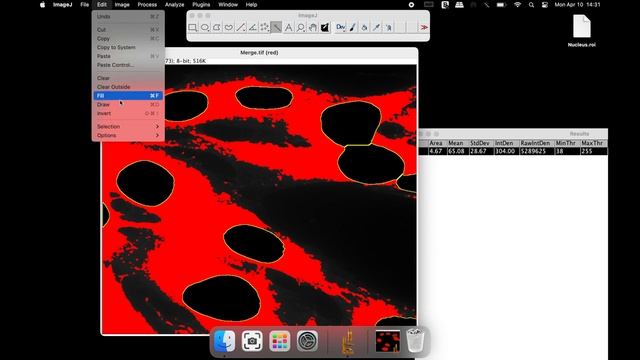Open the Apple menu
This screenshot has height=360, width=640.
(x=42, y=5)
